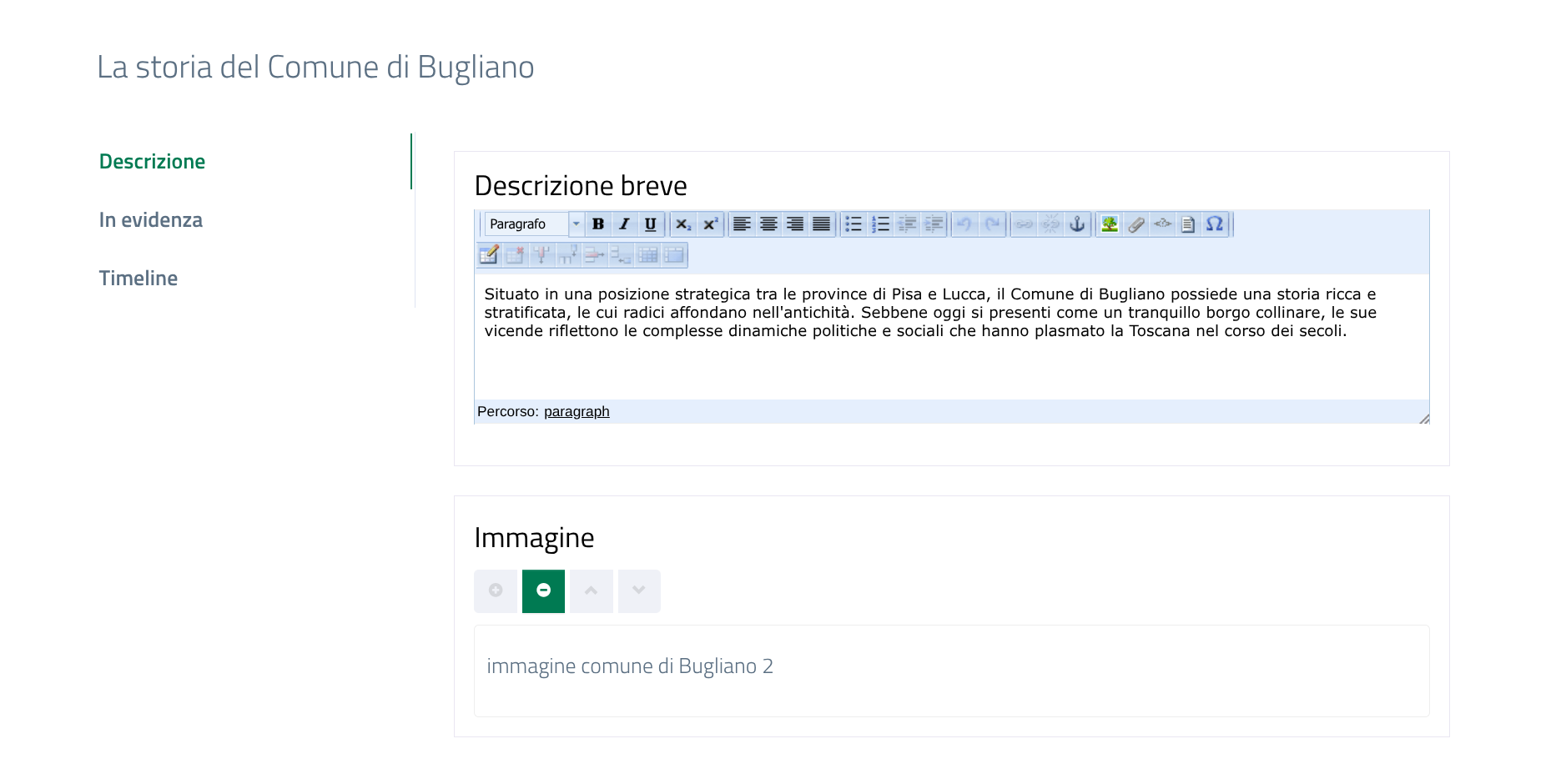This screenshot has height=784, width=1556.
Task: Move image down with the chevron button
Action: pos(639,591)
